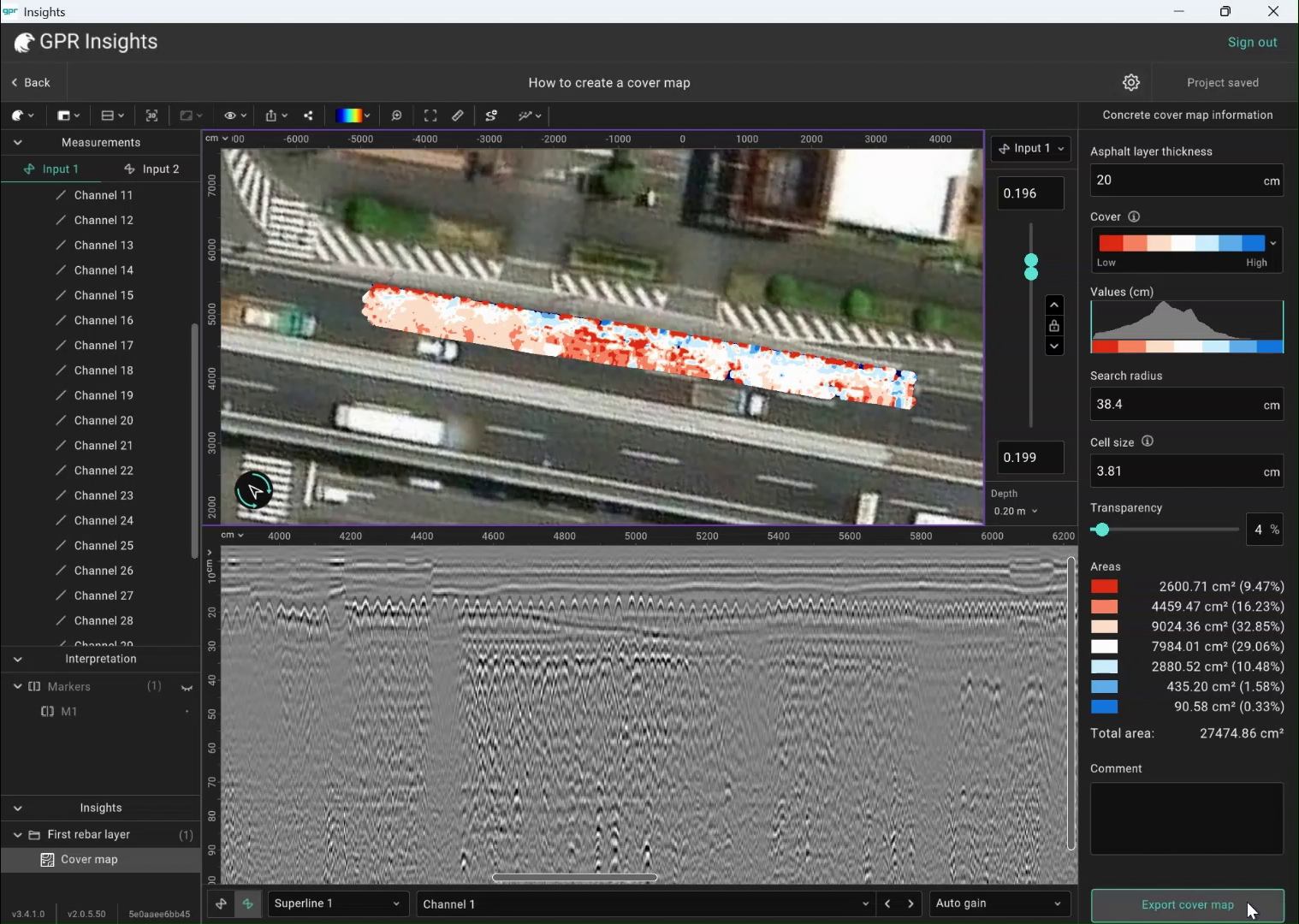Toggle the depth slider lock icon
The height and width of the screenshot is (924, 1299).
[1054, 326]
